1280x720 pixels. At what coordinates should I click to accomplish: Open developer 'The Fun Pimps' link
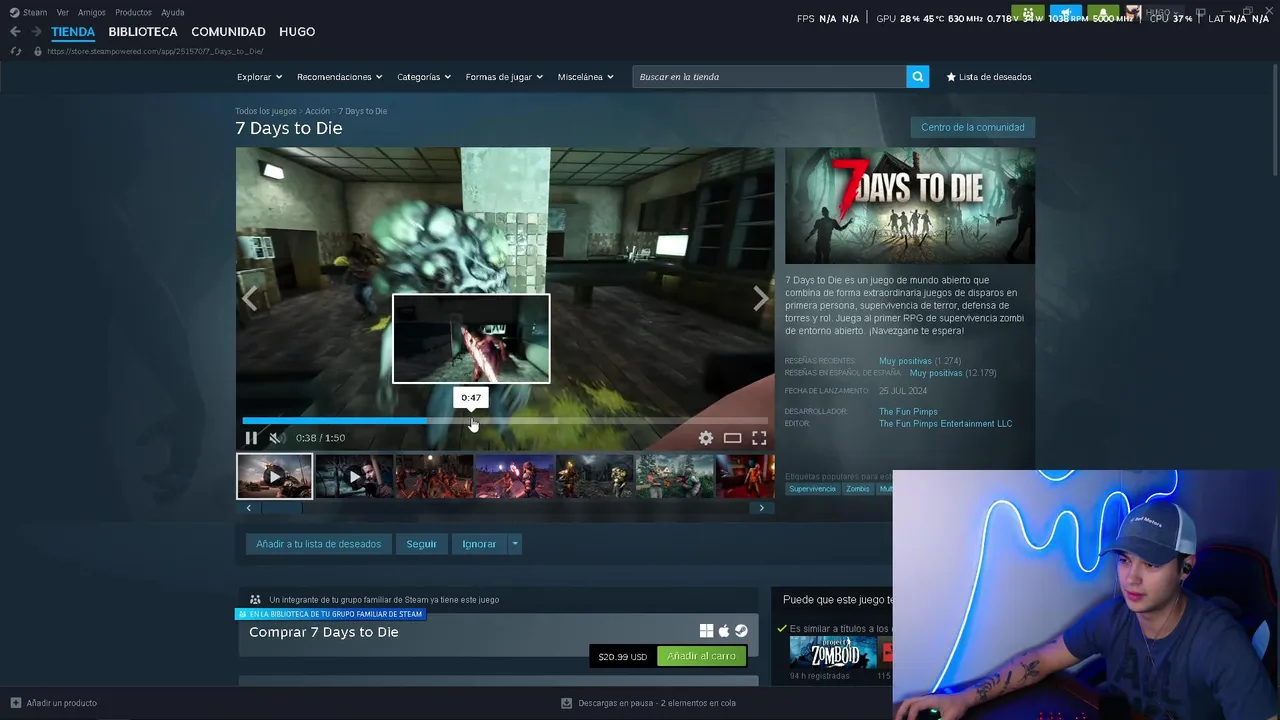(908, 412)
